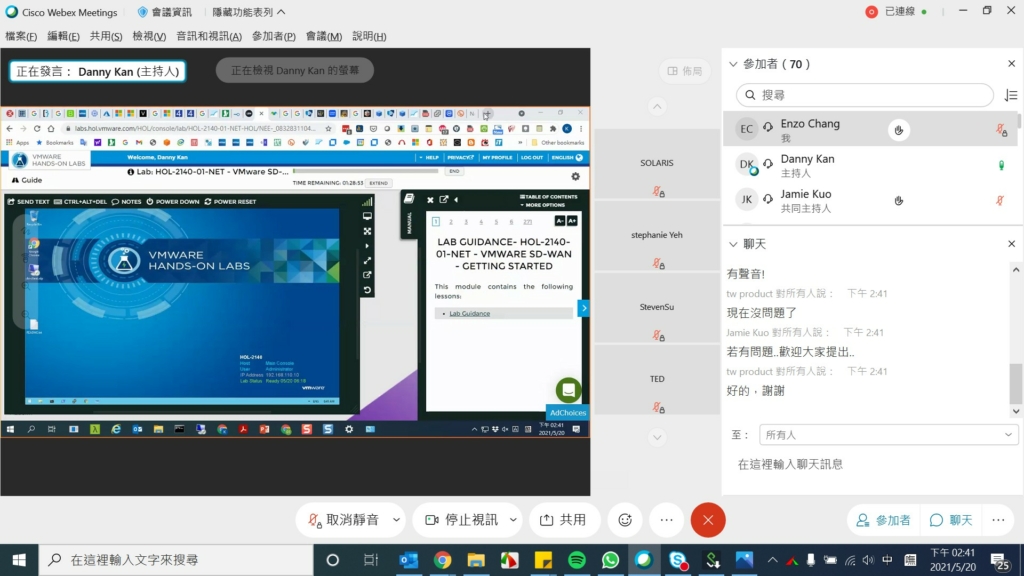Collapse the 聊天 panel chevron

pos(733,244)
